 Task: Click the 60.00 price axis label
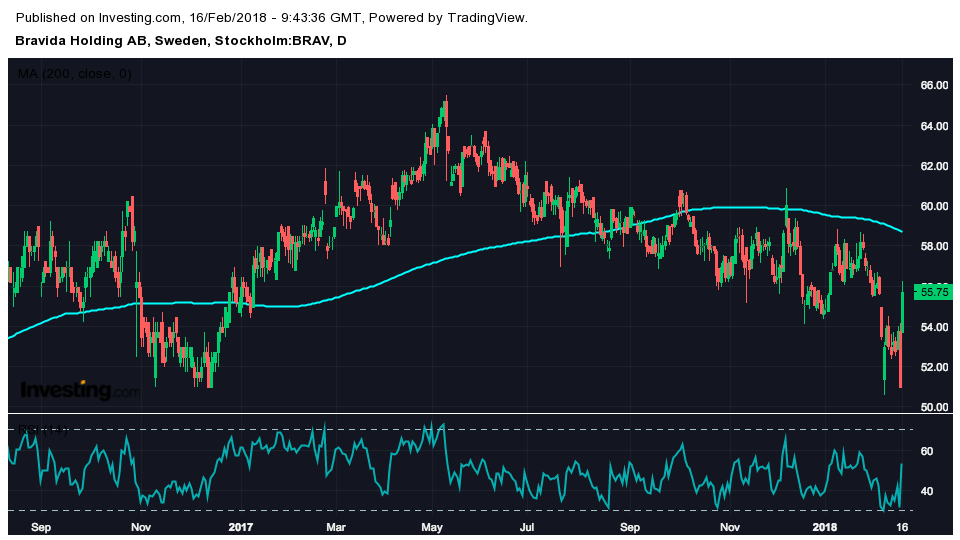click(934, 206)
